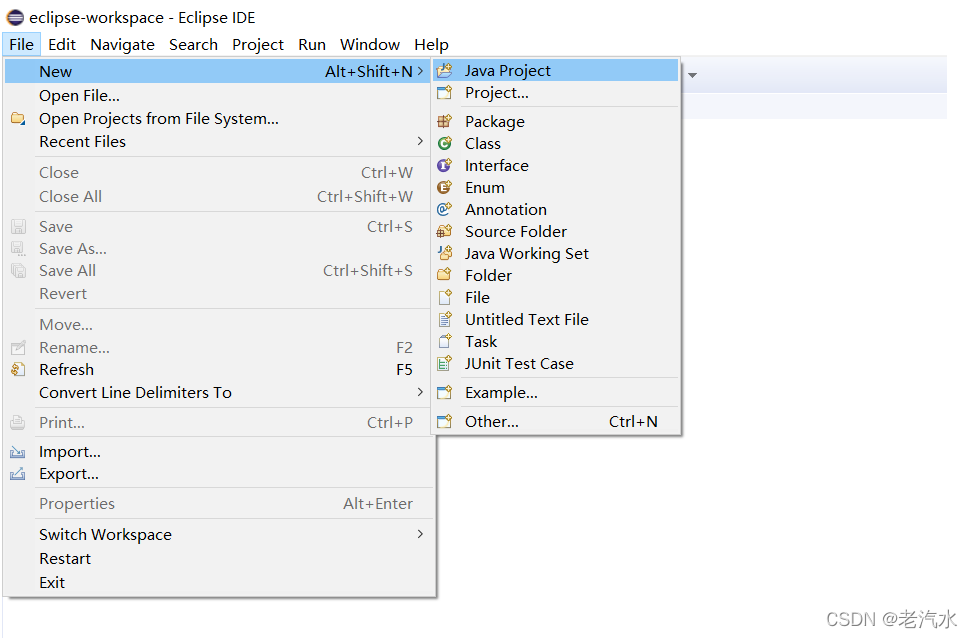Open the Help menu
This screenshot has height=638, width=973.
[431, 45]
